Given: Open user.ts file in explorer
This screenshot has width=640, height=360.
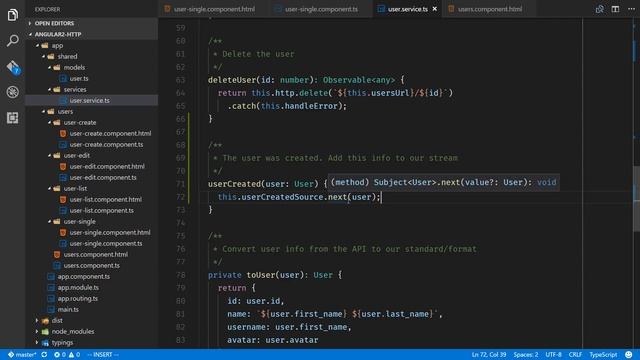Looking at the screenshot, I should tap(78, 78).
